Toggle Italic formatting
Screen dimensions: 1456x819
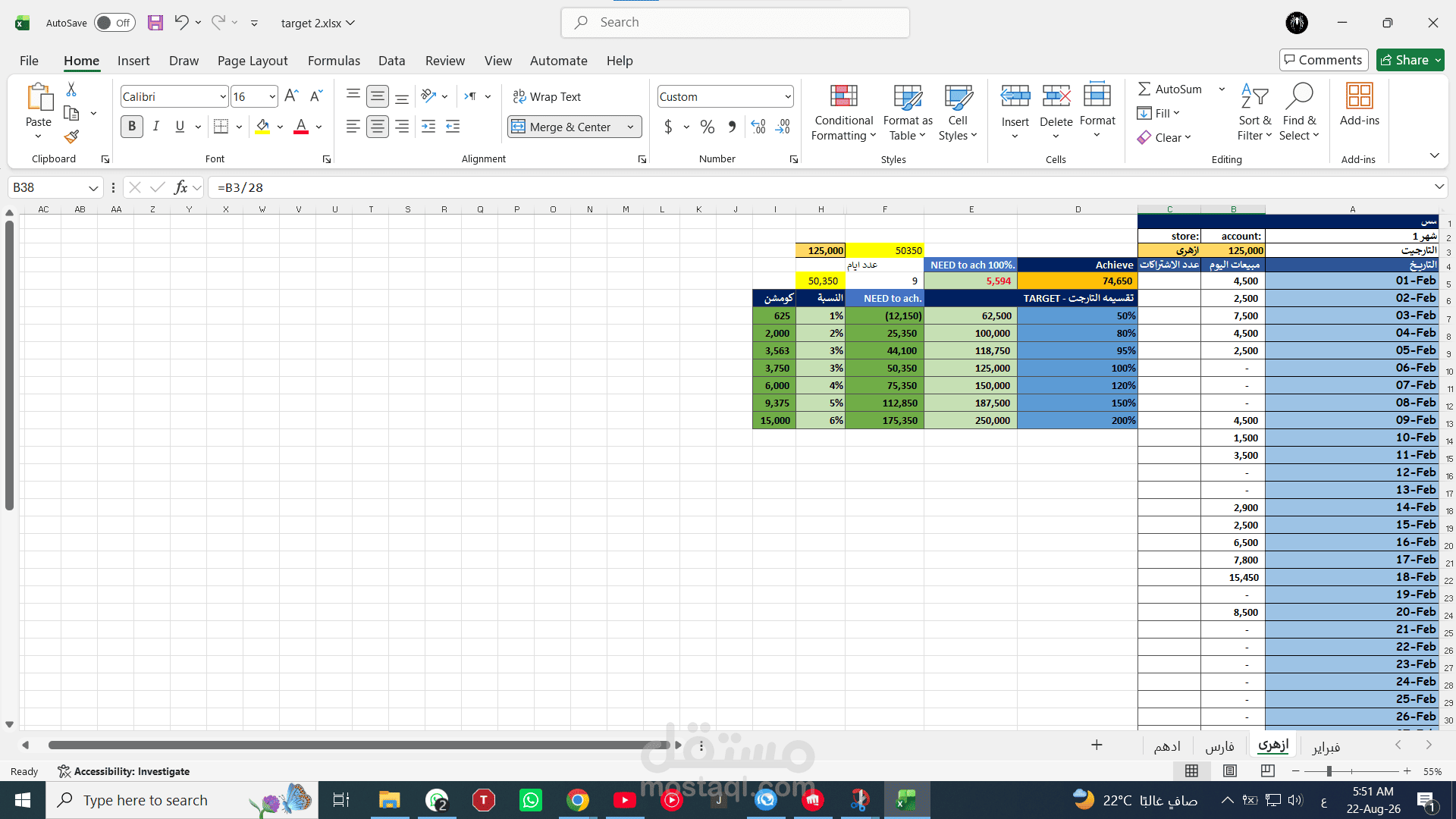[156, 127]
